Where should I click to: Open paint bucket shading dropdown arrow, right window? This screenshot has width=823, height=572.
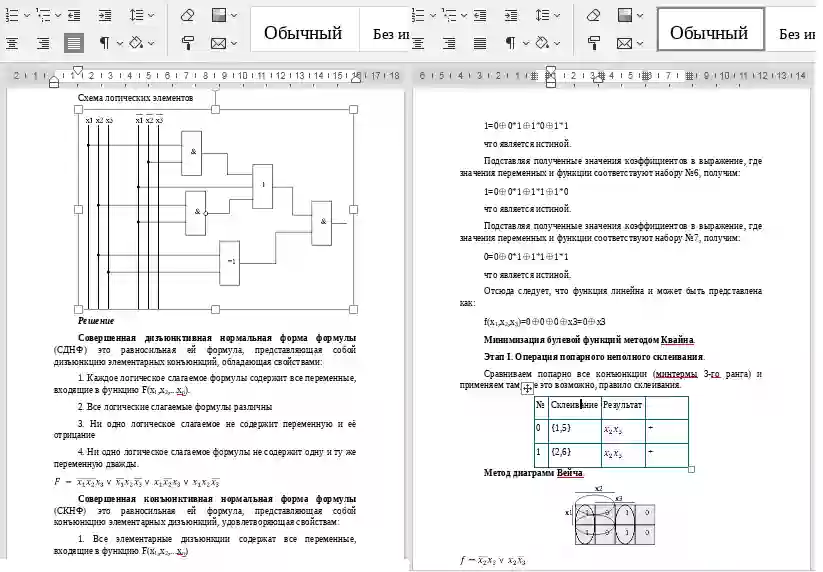click(557, 43)
